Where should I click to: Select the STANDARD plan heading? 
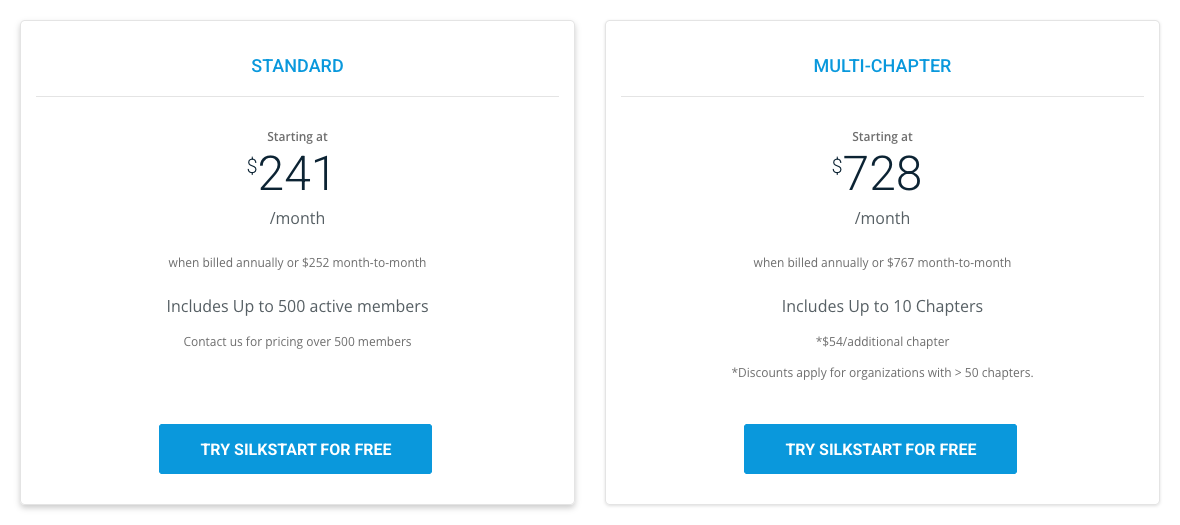point(297,66)
